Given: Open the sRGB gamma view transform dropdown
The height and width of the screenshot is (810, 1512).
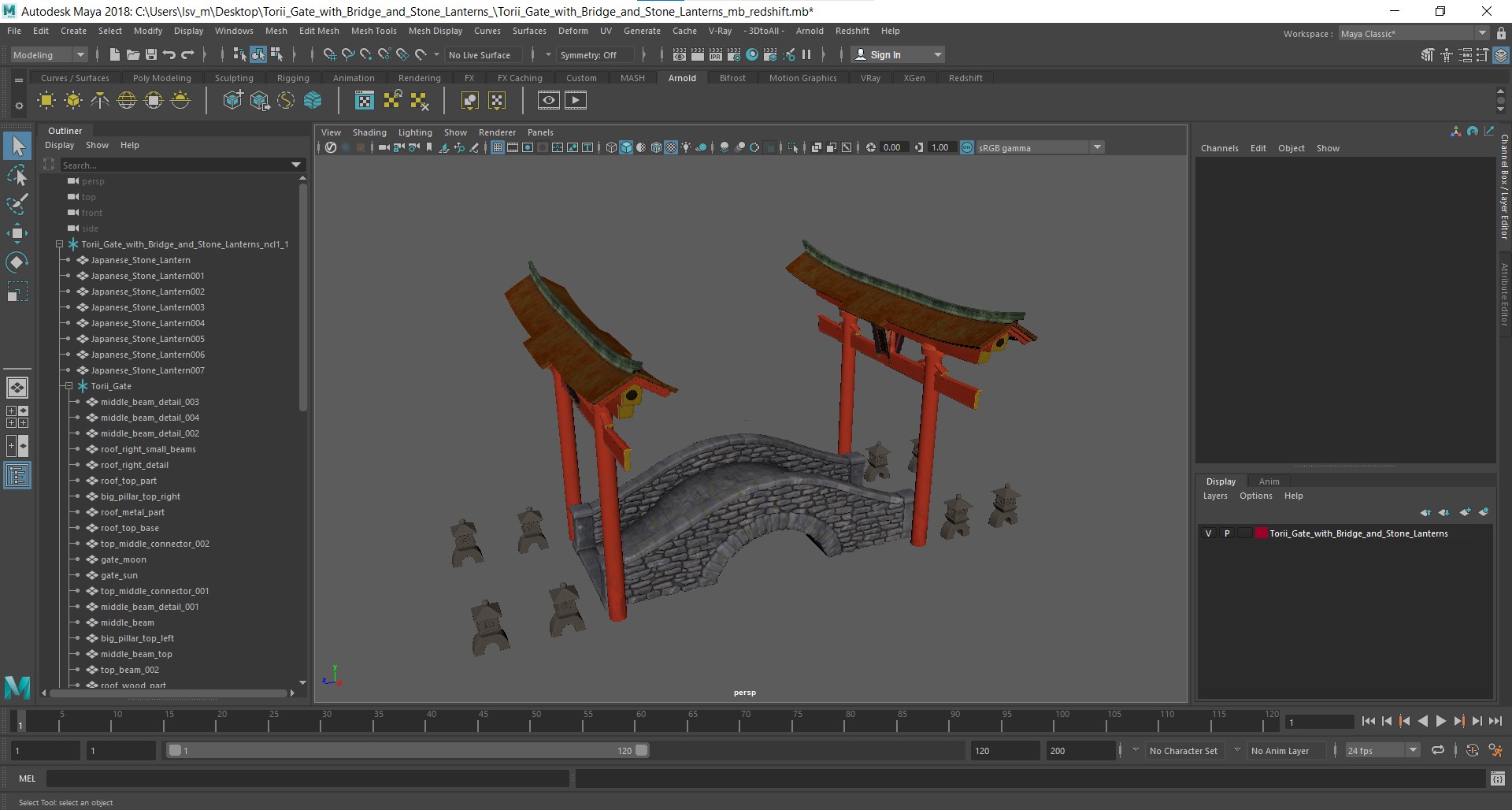Looking at the screenshot, I should pos(1039,147).
